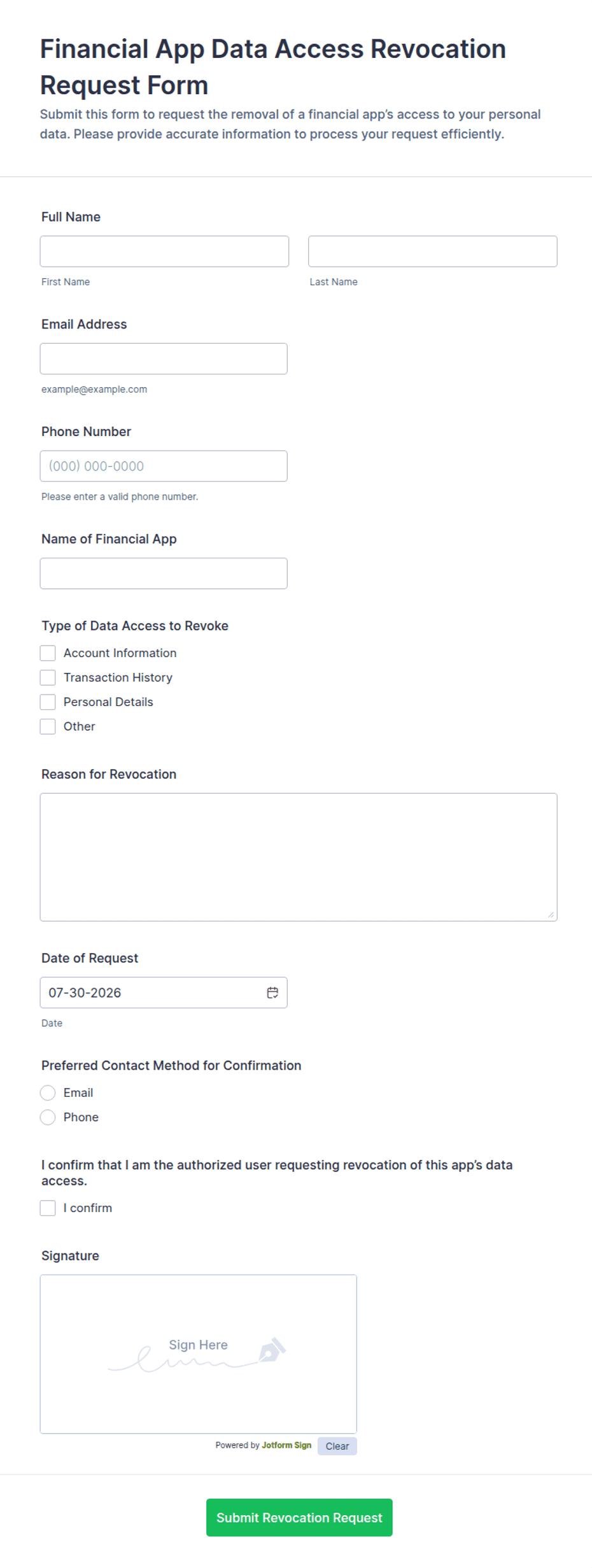The height and width of the screenshot is (1568, 592).
Task: Focus the Last Name field
Action: (x=433, y=251)
